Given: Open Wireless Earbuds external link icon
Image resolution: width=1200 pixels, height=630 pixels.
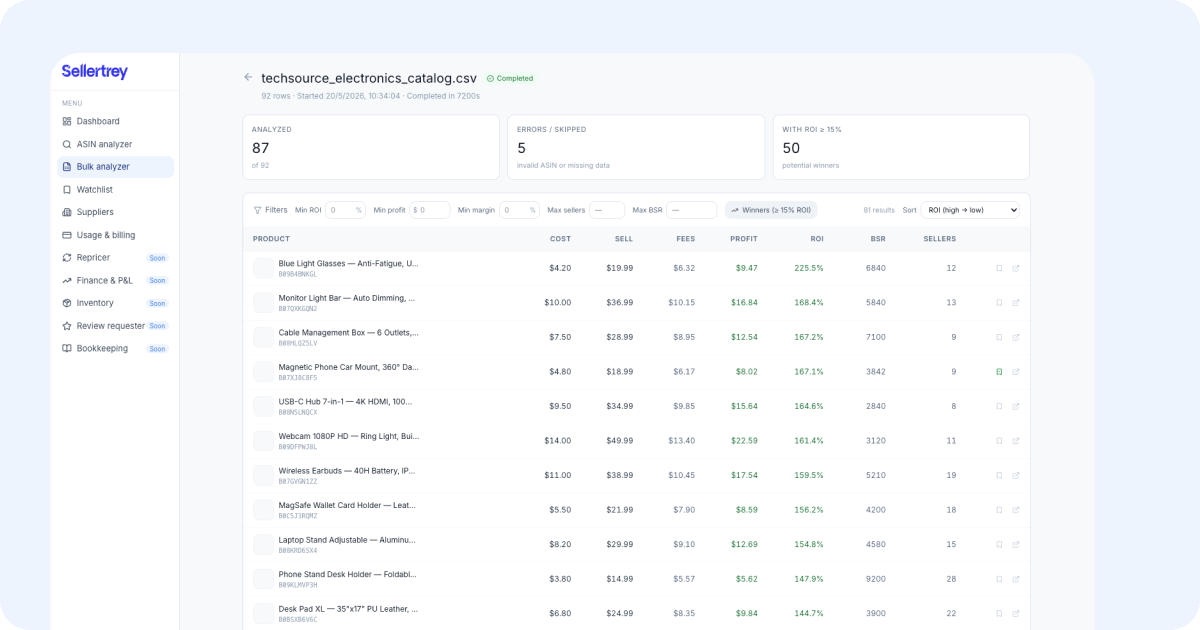Looking at the screenshot, I should (x=1016, y=475).
